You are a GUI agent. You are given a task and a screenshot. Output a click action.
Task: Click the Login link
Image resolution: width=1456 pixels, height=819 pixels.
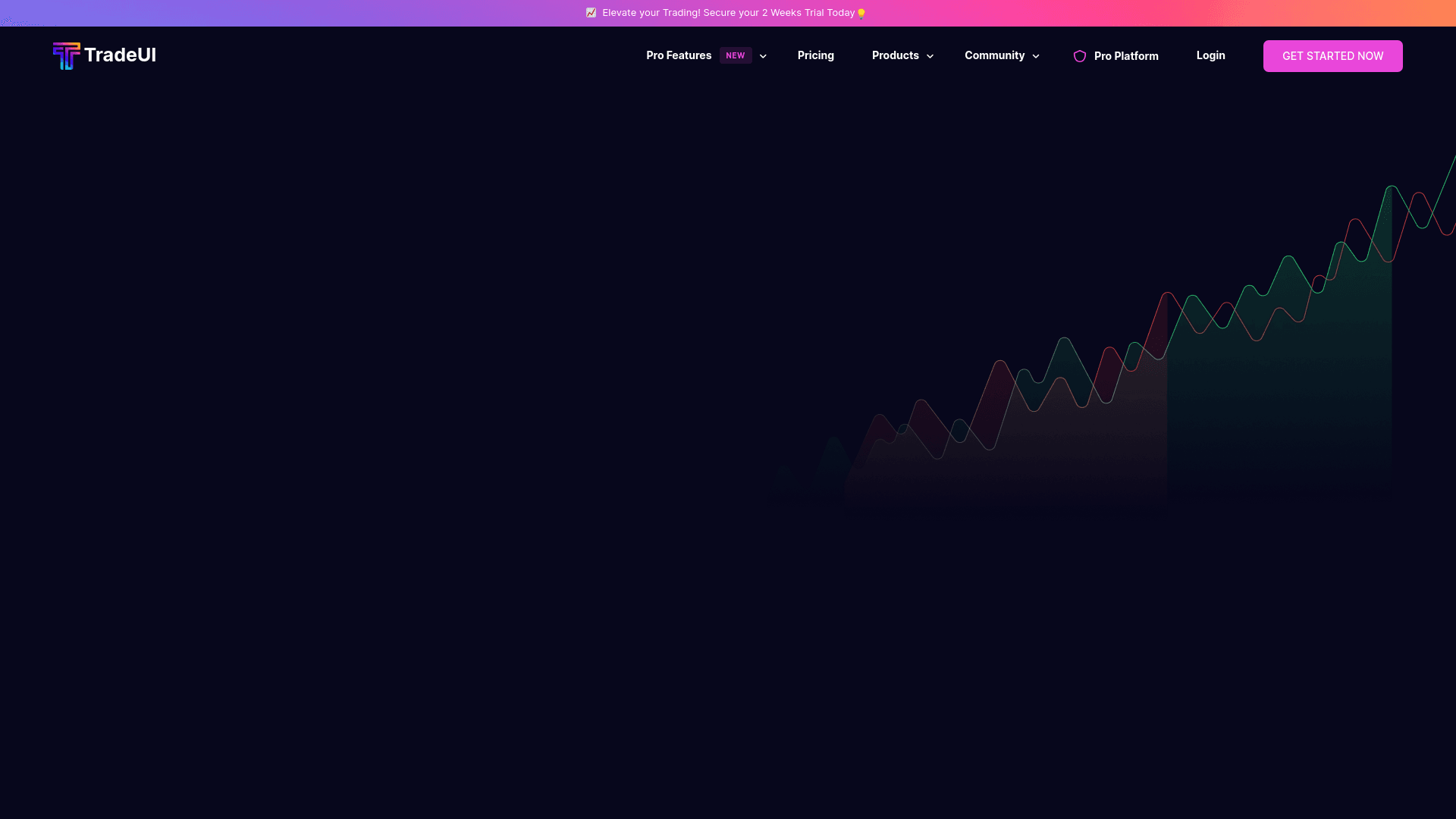(x=1210, y=55)
